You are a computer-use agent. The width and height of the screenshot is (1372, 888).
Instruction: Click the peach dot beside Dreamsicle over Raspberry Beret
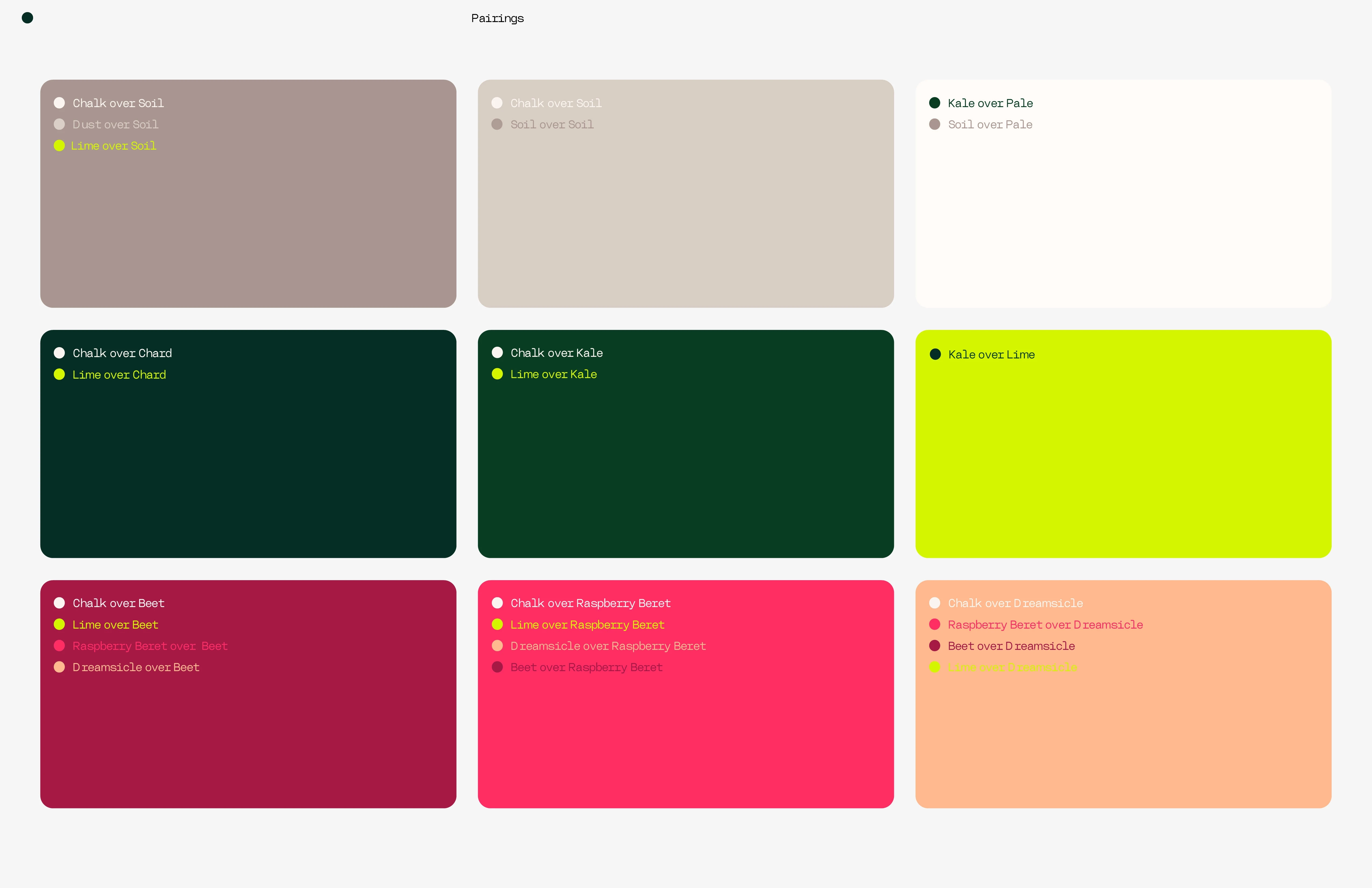tap(497, 646)
